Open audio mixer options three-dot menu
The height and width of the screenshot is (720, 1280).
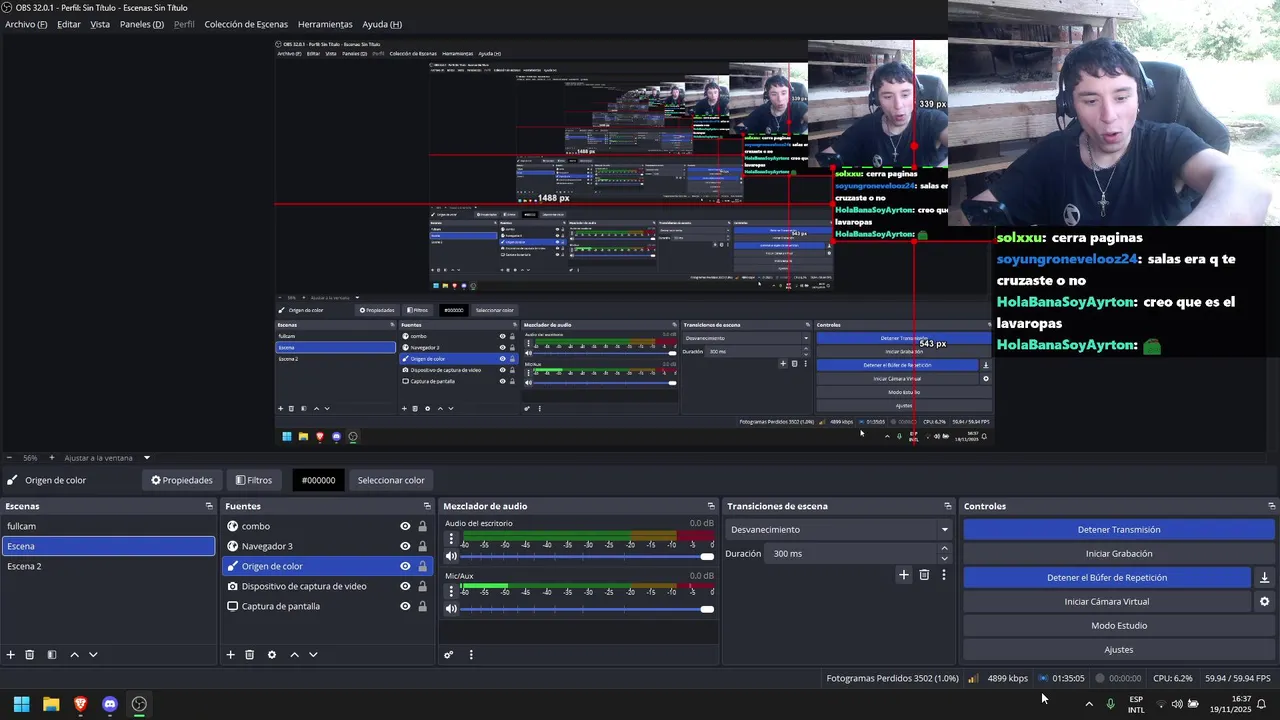tap(471, 655)
